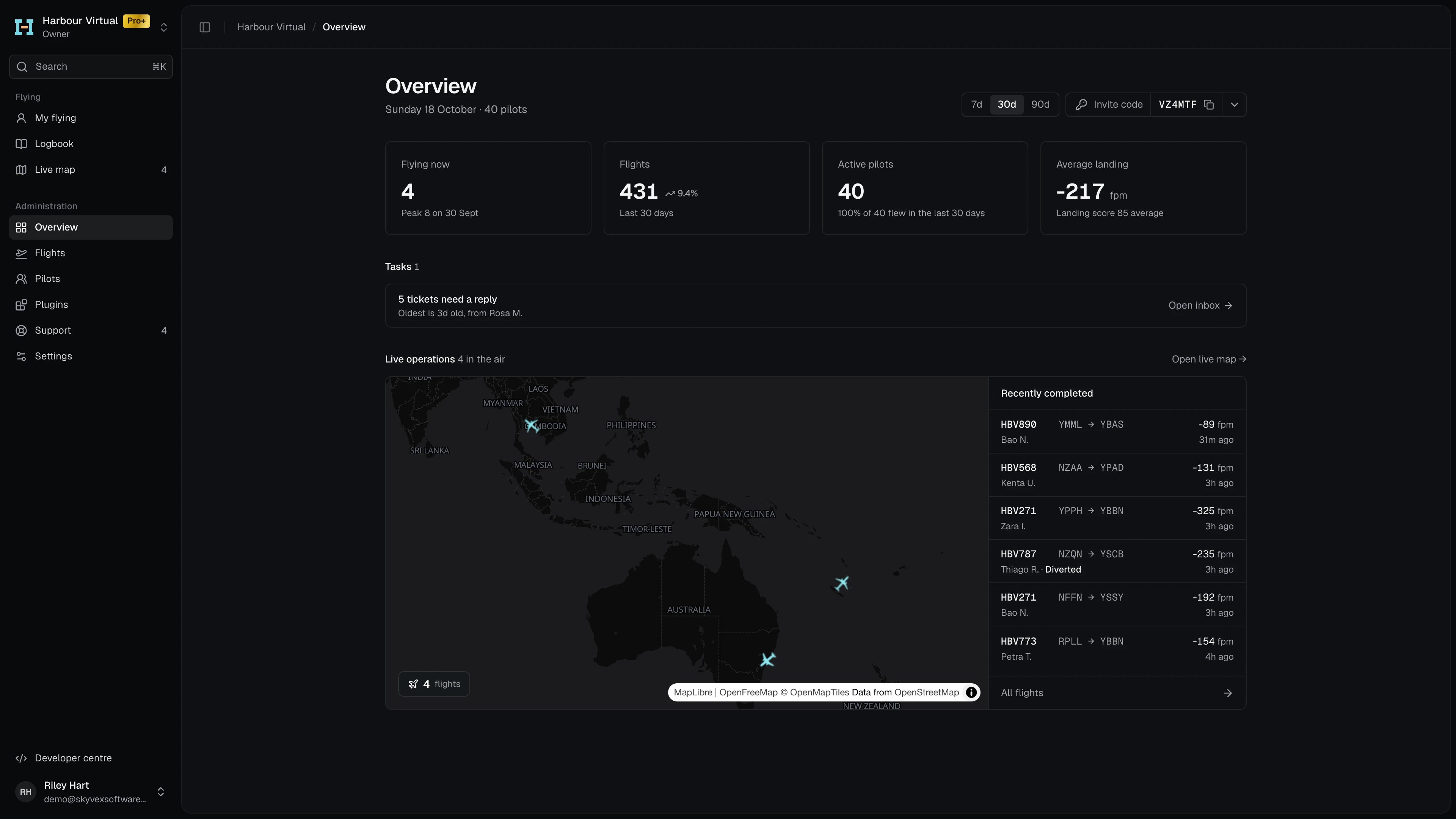This screenshot has width=1456, height=819.
Task: Expand the Harbour Virtual workspace switcher
Action: point(163,27)
